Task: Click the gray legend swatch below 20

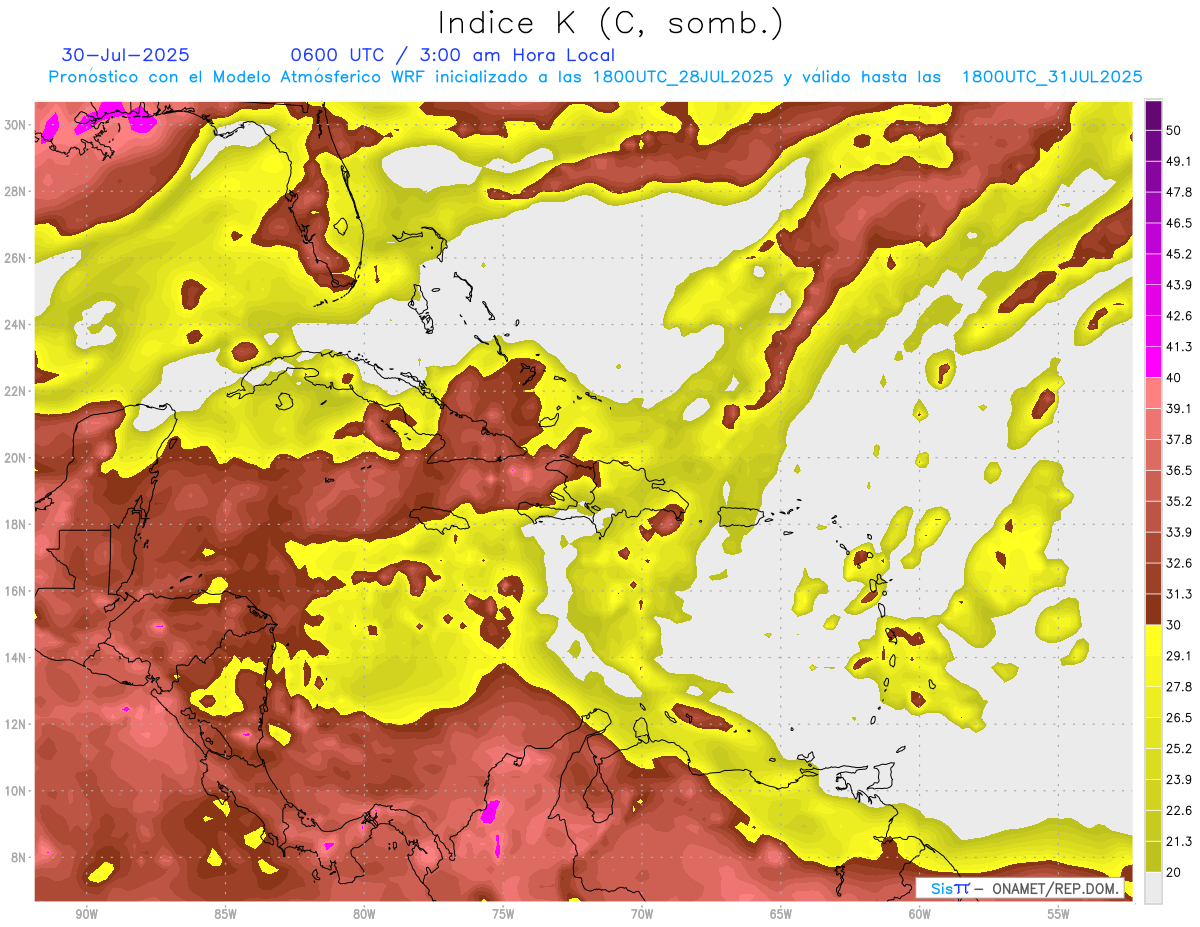Action: click(x=1153, y=887)
